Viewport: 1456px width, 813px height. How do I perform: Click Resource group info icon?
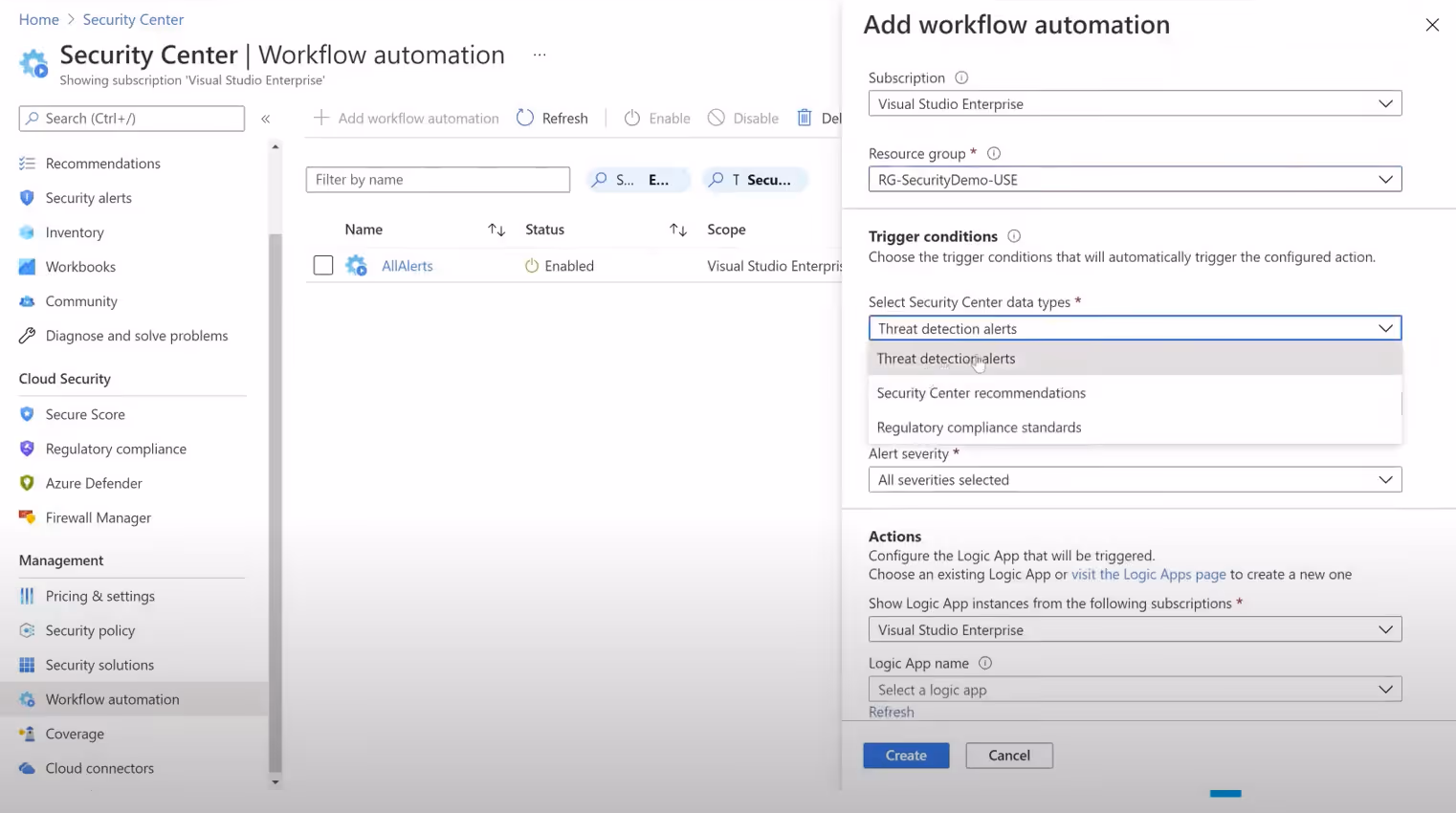point(994,153)
